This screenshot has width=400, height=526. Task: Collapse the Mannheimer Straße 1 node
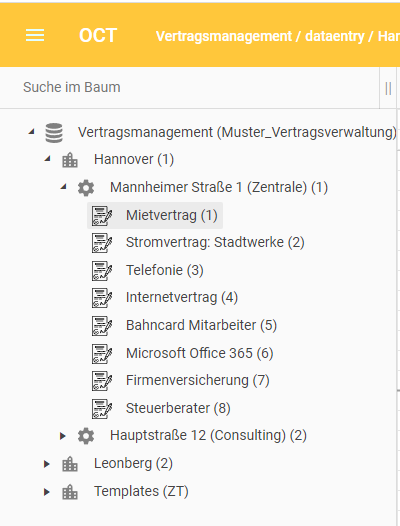63,187
